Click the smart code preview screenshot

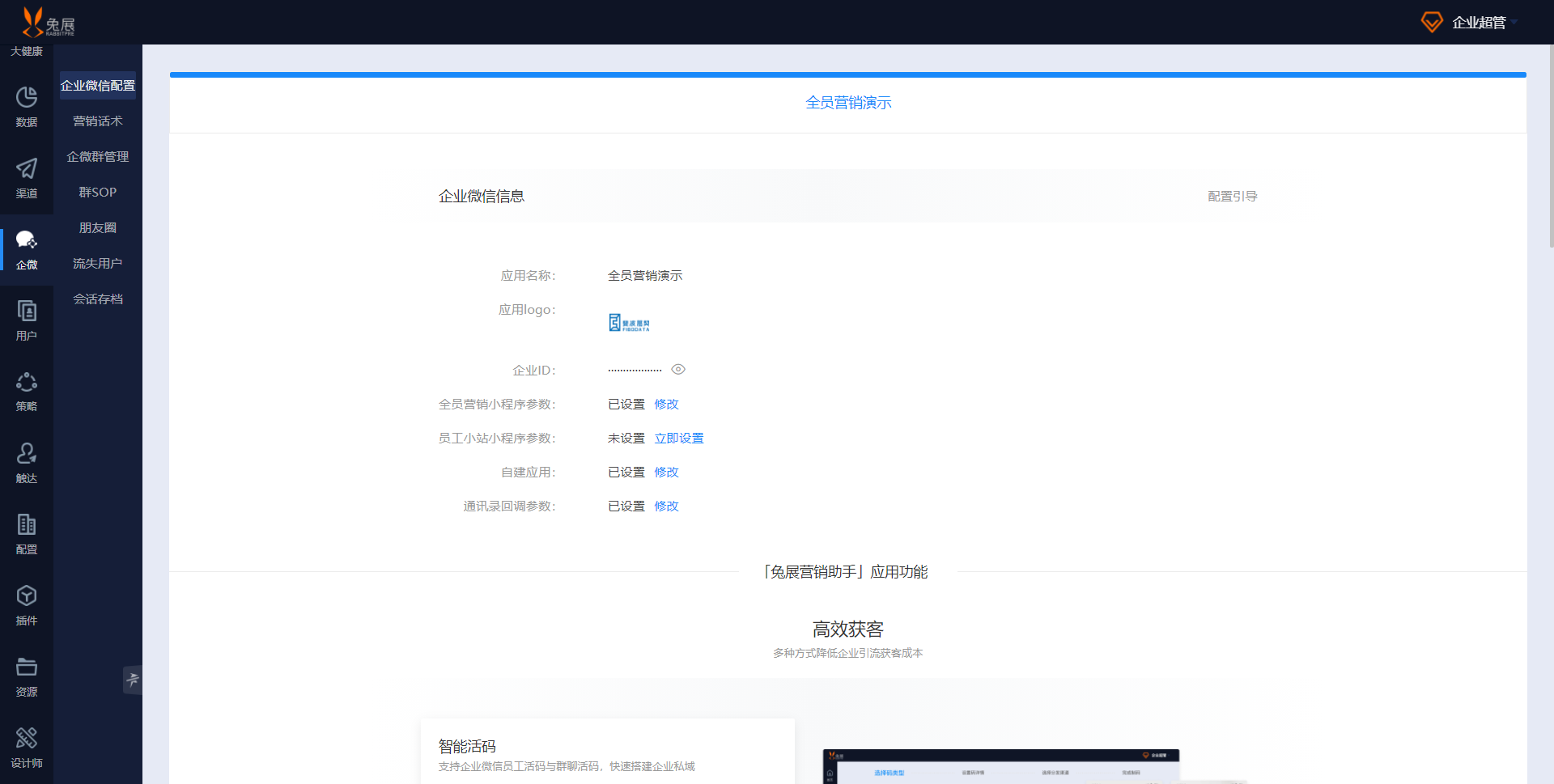(x=1001, y=766)
